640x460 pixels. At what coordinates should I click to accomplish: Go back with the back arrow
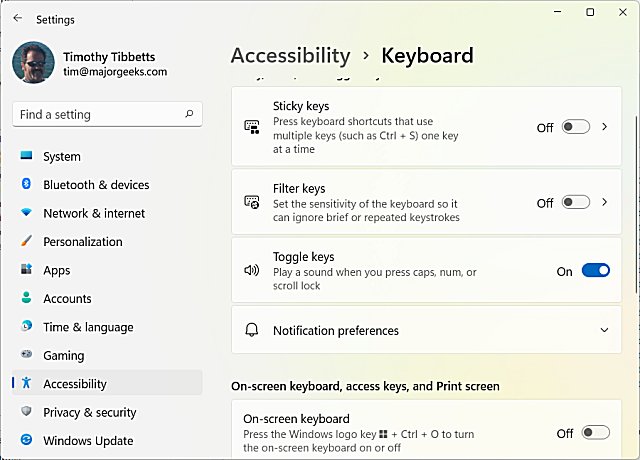[x=18, y=19]
